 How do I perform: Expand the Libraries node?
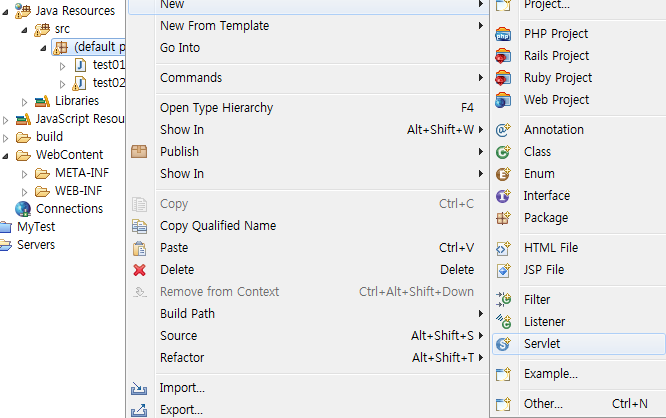[x=25, y=102]
